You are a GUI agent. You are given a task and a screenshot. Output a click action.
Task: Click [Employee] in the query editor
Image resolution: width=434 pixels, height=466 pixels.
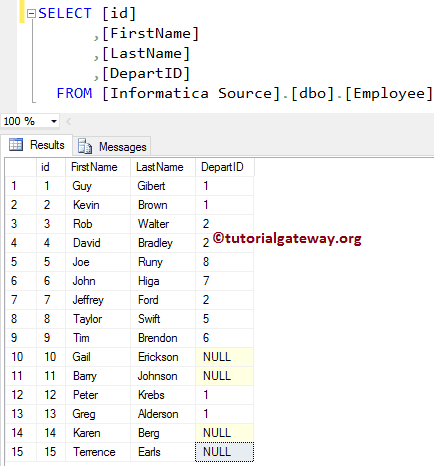[x=389, y=93]
